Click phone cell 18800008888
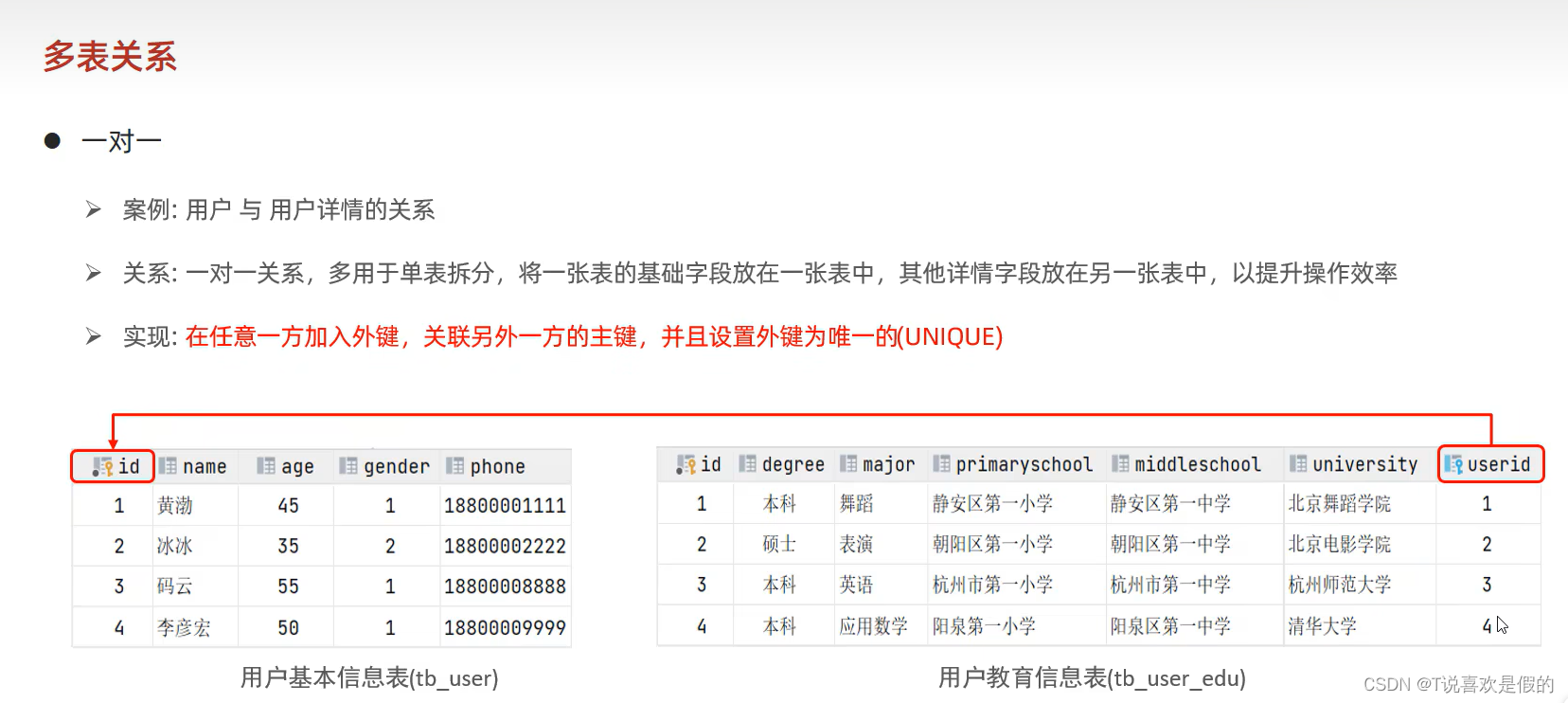Viewport: 1568px width, 703px height. (505, 586)
